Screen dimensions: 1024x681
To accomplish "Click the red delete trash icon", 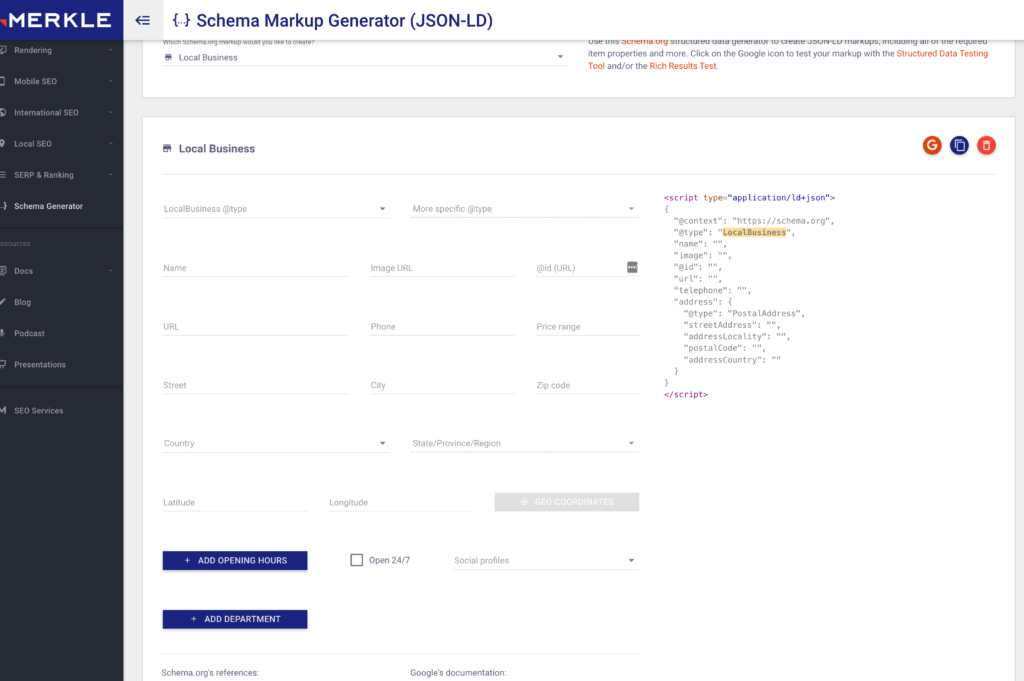I will [x=986, y=146].
